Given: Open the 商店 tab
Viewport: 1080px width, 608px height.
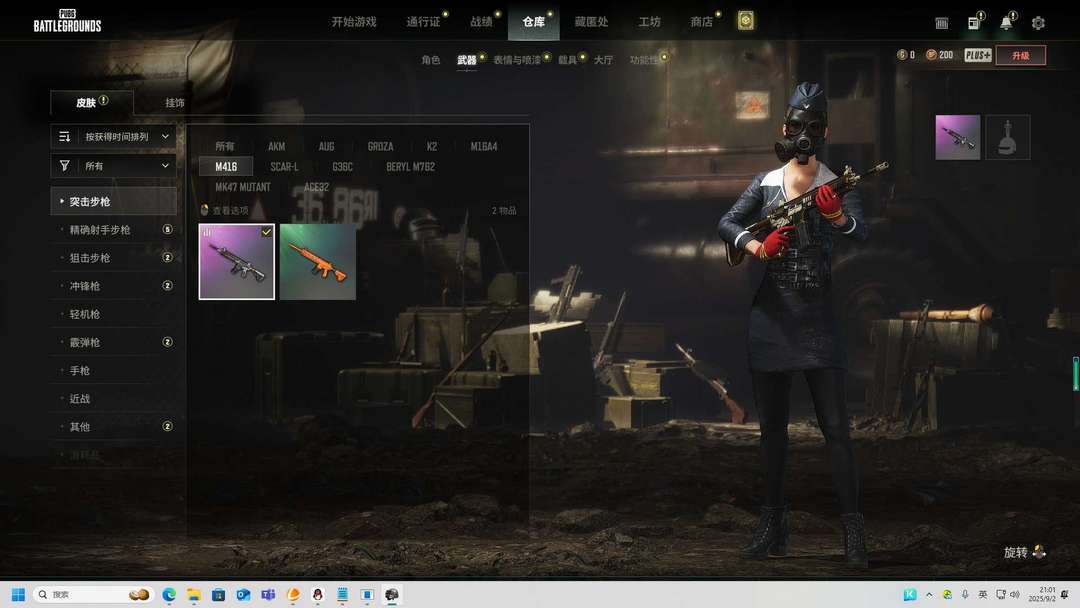Looking at the screenshot, I should pyautogui.click(x=702, y=22).
